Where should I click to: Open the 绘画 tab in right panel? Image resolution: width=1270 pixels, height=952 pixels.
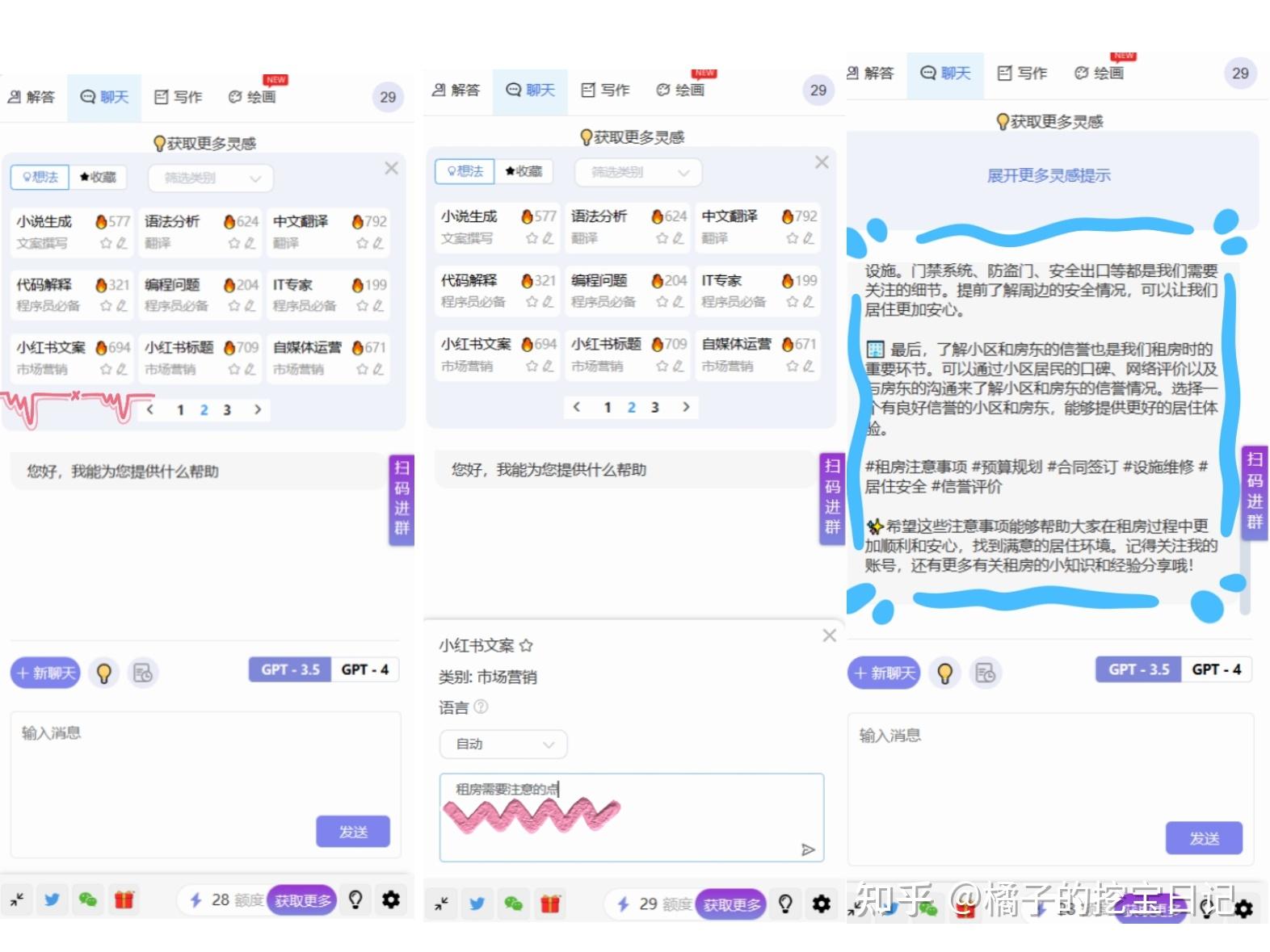(1099, 73)
